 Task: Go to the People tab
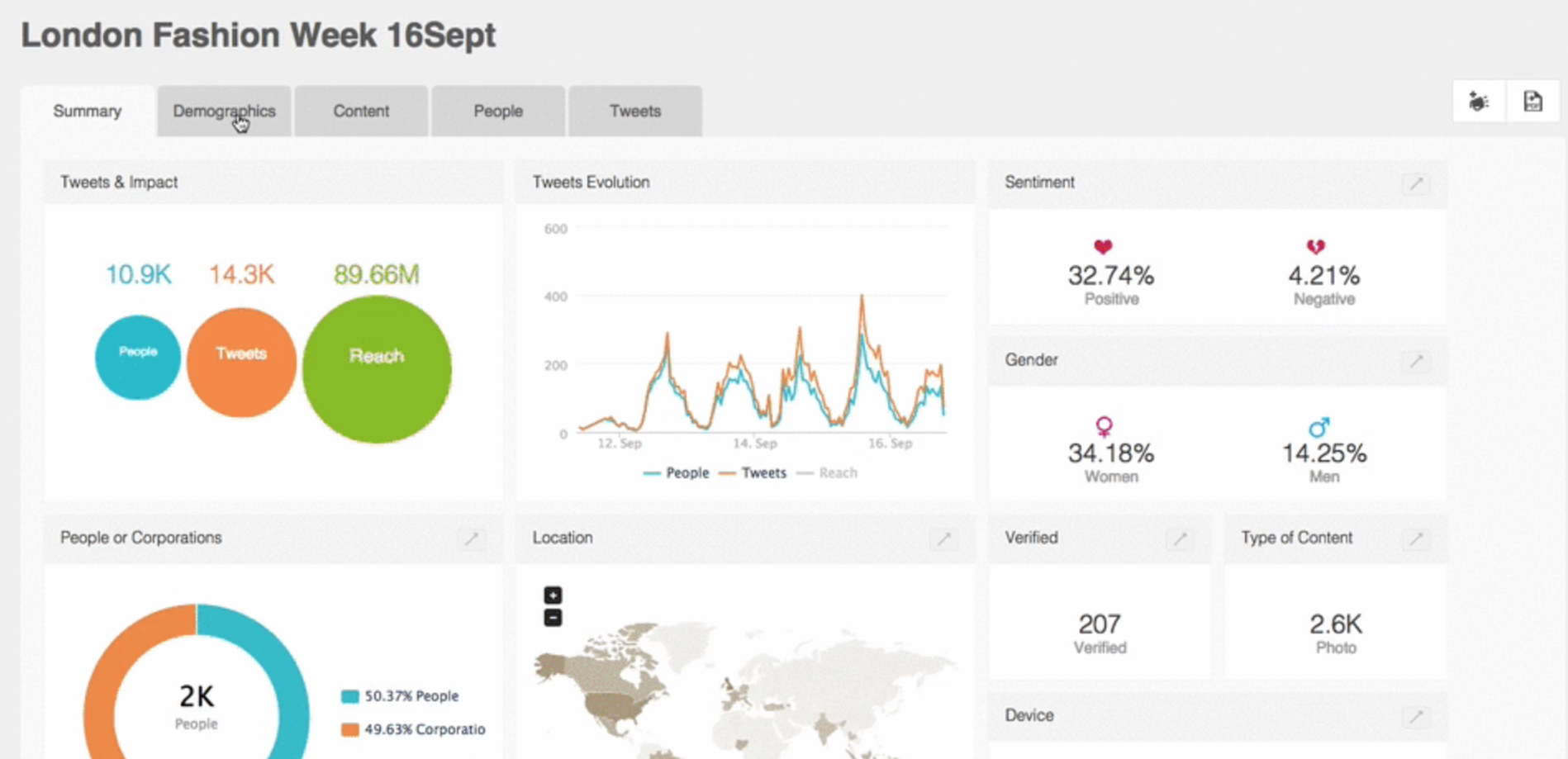click(x=498, y=111)
